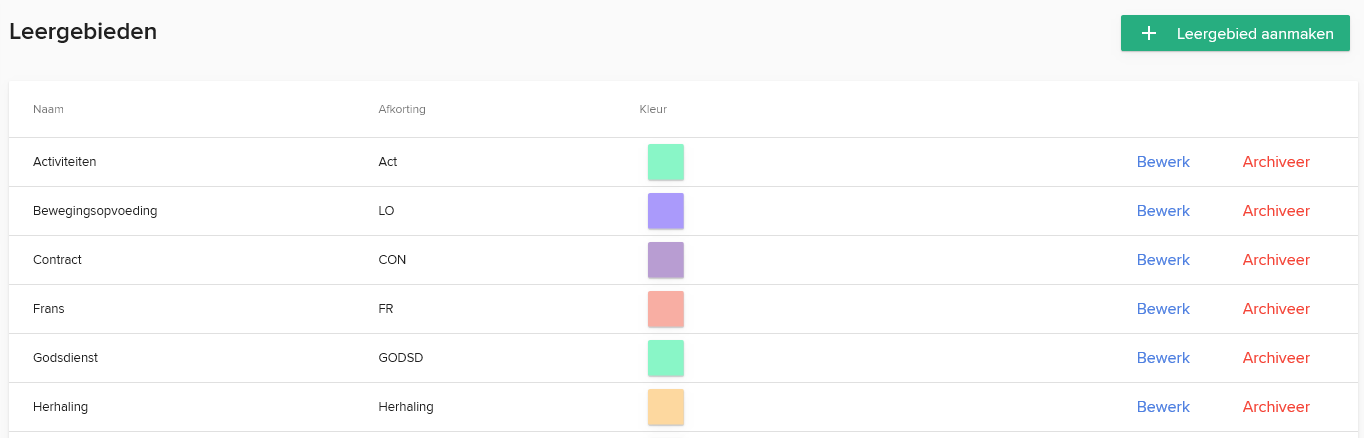This screenshot has height=438, width=1364.
Task: Select the Bewegingsopvoeding name cell
Action: tap(95, 211)
